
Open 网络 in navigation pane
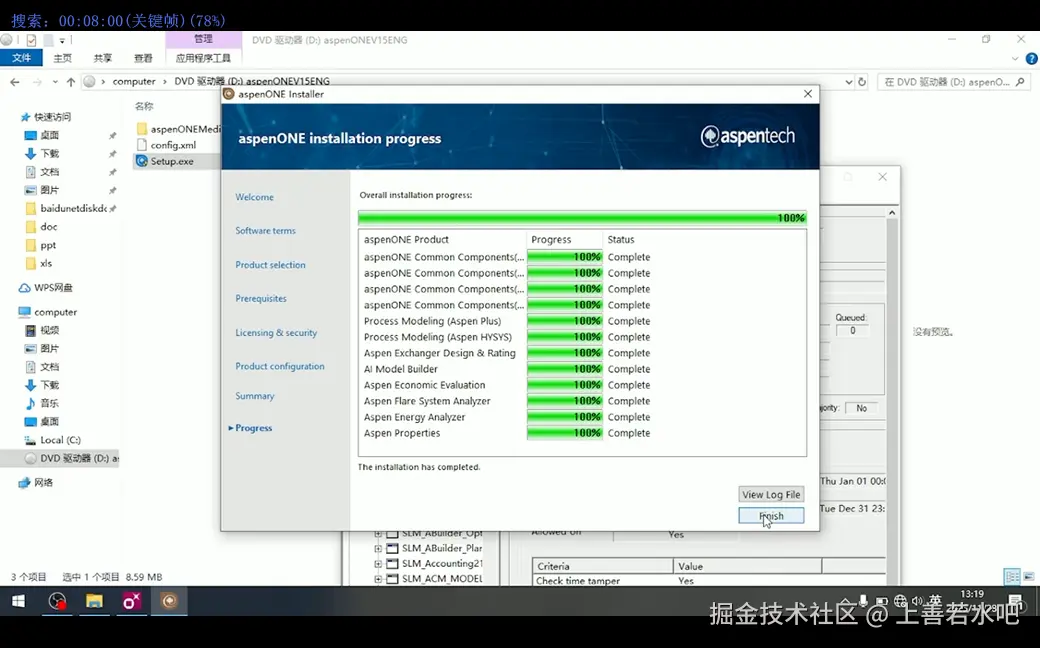point(36,483)
